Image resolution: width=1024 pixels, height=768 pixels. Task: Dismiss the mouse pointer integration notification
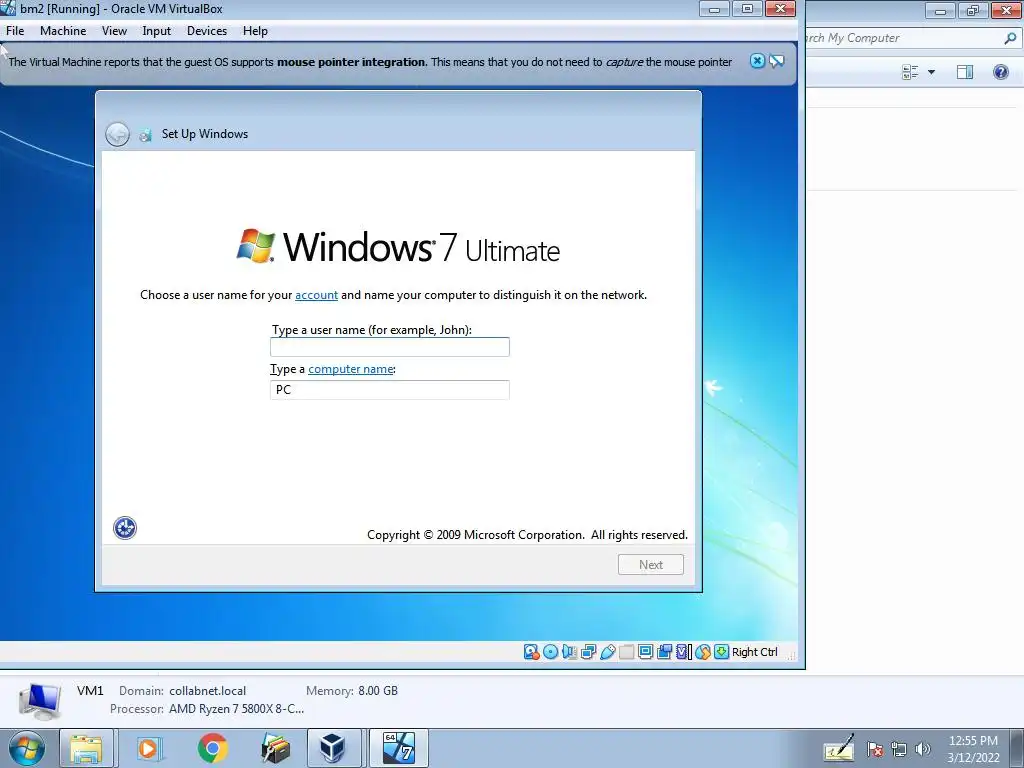point(757,61)
